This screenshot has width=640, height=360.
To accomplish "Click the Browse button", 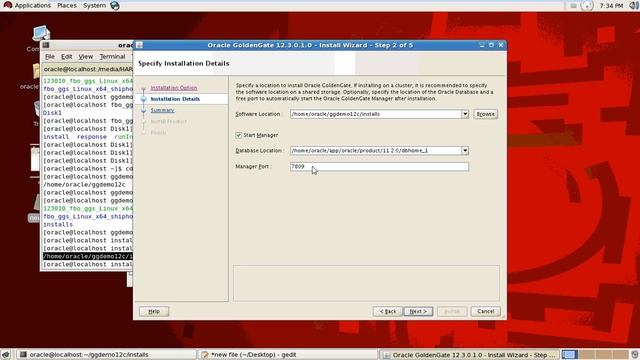I will [x=485, y=114].
